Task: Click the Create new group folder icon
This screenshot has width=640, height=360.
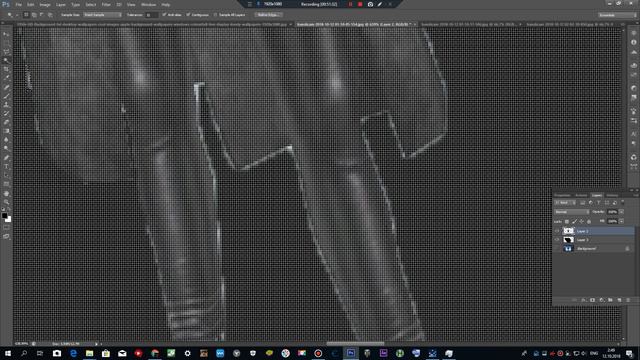Action: tap(610, 300)
